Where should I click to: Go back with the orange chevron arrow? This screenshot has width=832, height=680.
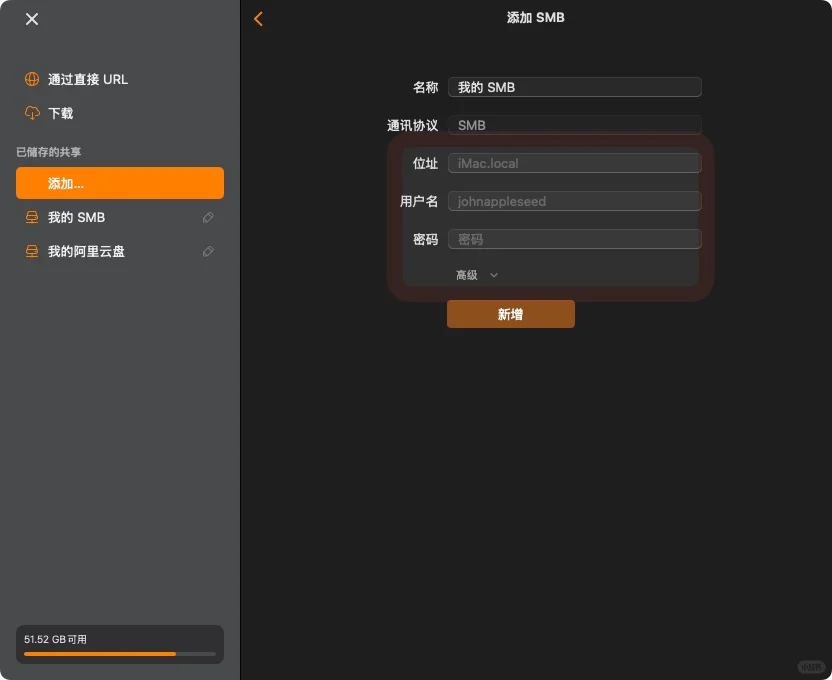point(259,18)
